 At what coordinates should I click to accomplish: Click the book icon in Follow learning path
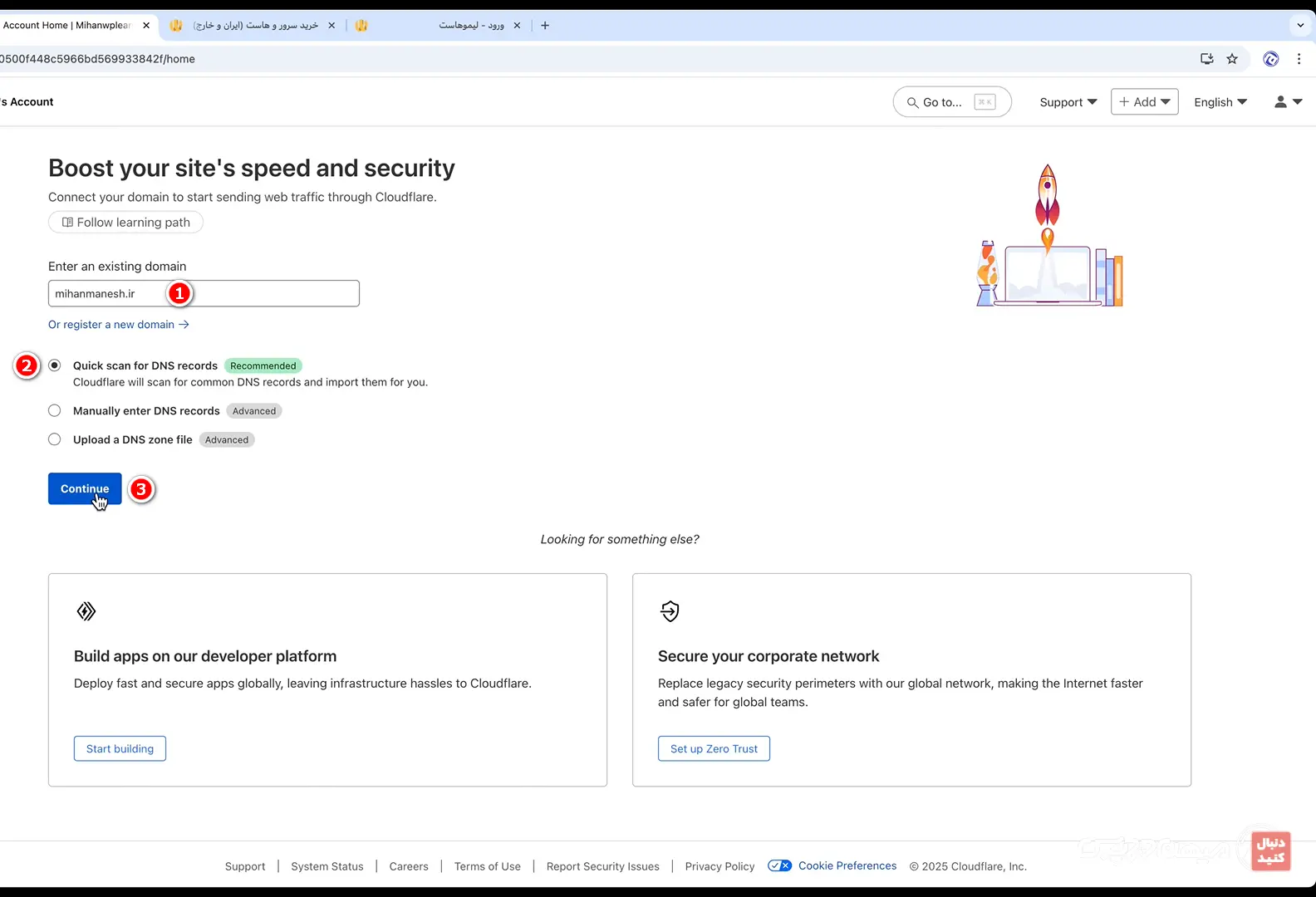pos(67,223)
